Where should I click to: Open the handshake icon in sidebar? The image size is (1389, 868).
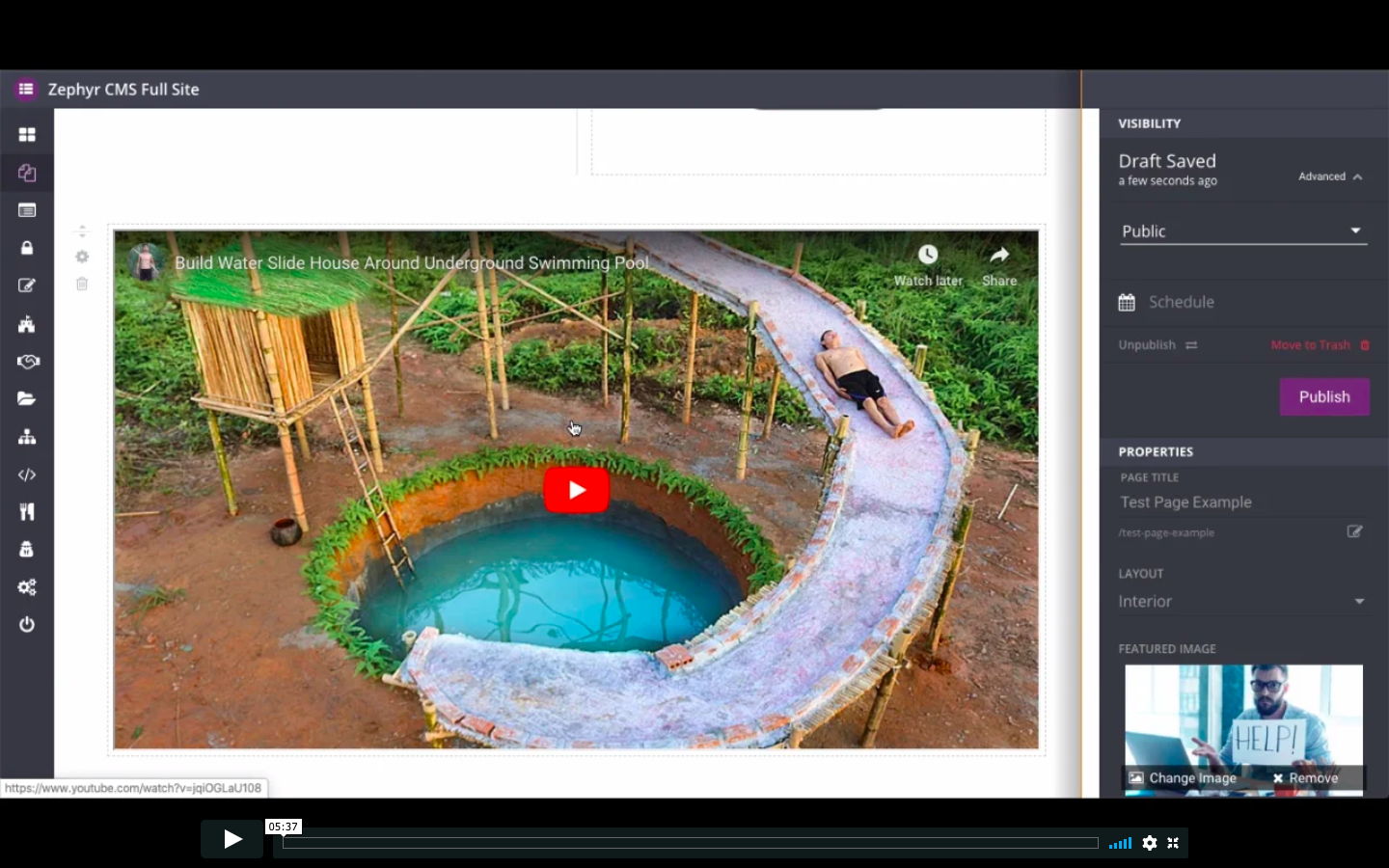pyautogui.click(x=27, y=362)
